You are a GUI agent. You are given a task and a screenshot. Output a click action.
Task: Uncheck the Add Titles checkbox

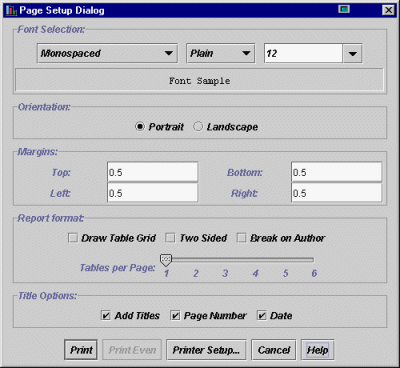click(x=106, y=315)
